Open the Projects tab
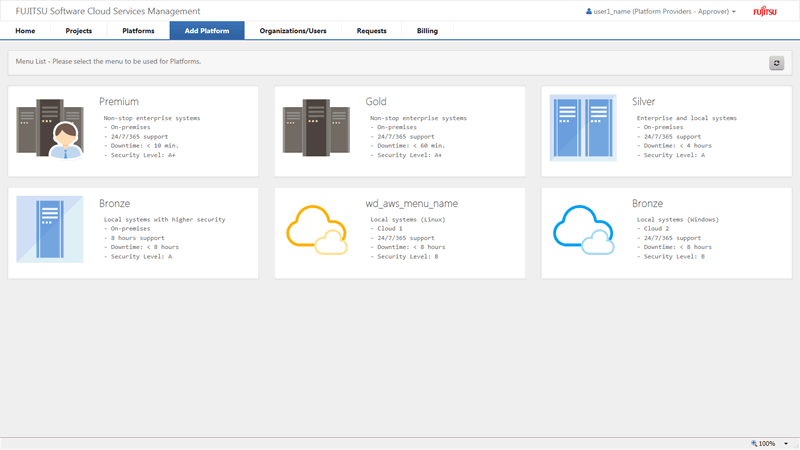 pyautogui.click(x=79, y=31)
